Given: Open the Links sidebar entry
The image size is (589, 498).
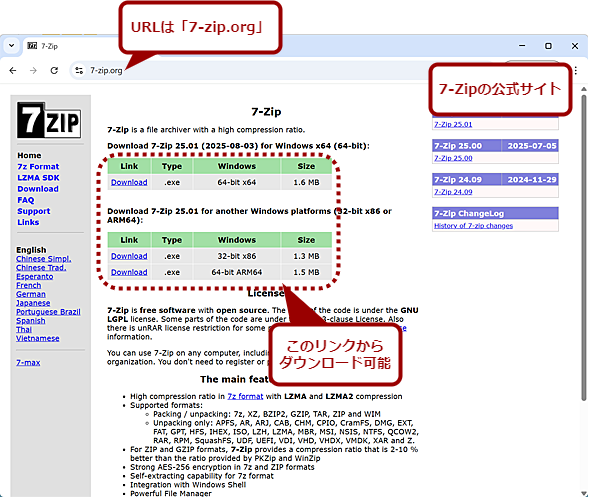Looking at the screenshot, I should tap(28, 222).
